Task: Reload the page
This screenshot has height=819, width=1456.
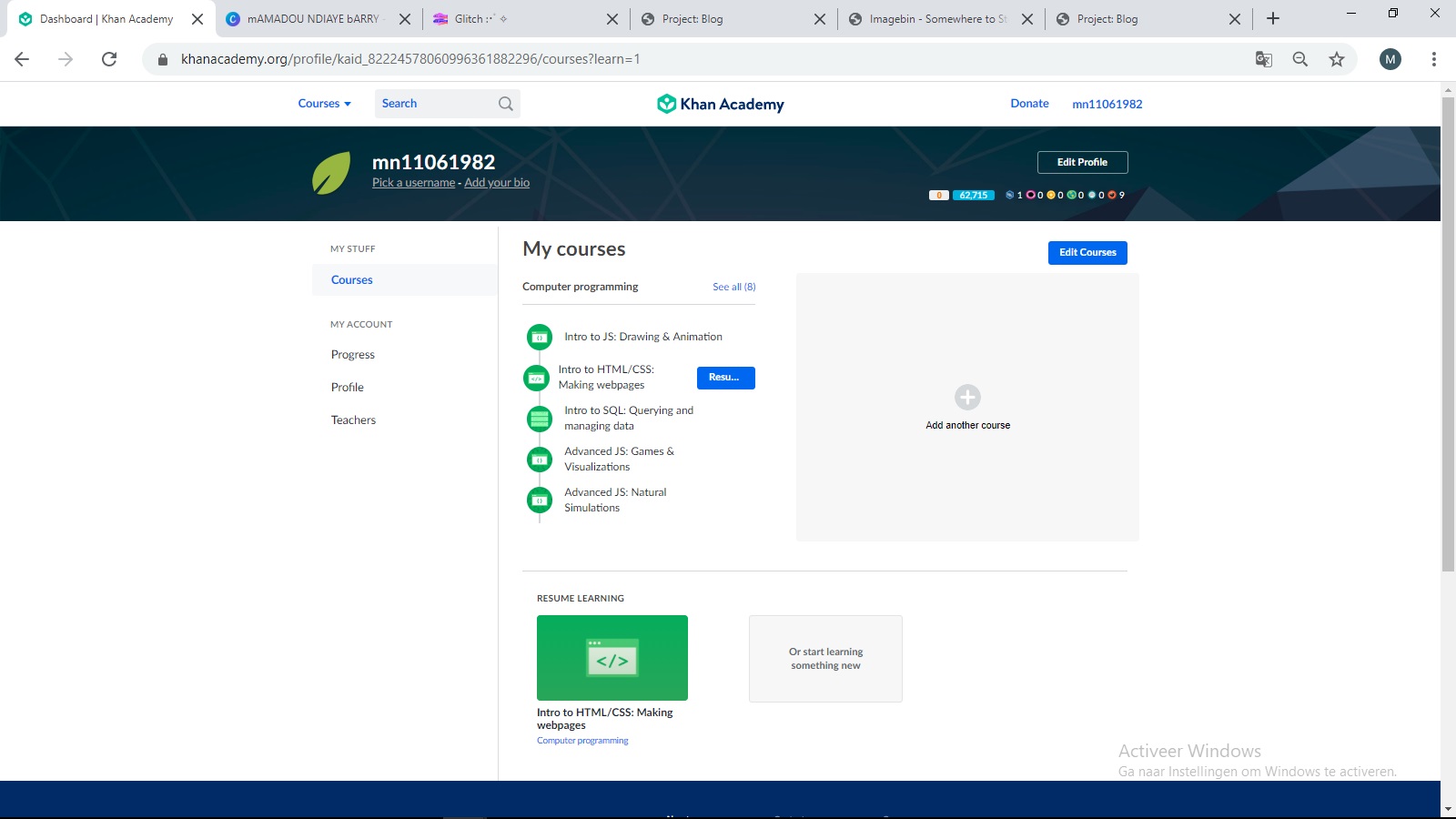Action: pos(109,59)
